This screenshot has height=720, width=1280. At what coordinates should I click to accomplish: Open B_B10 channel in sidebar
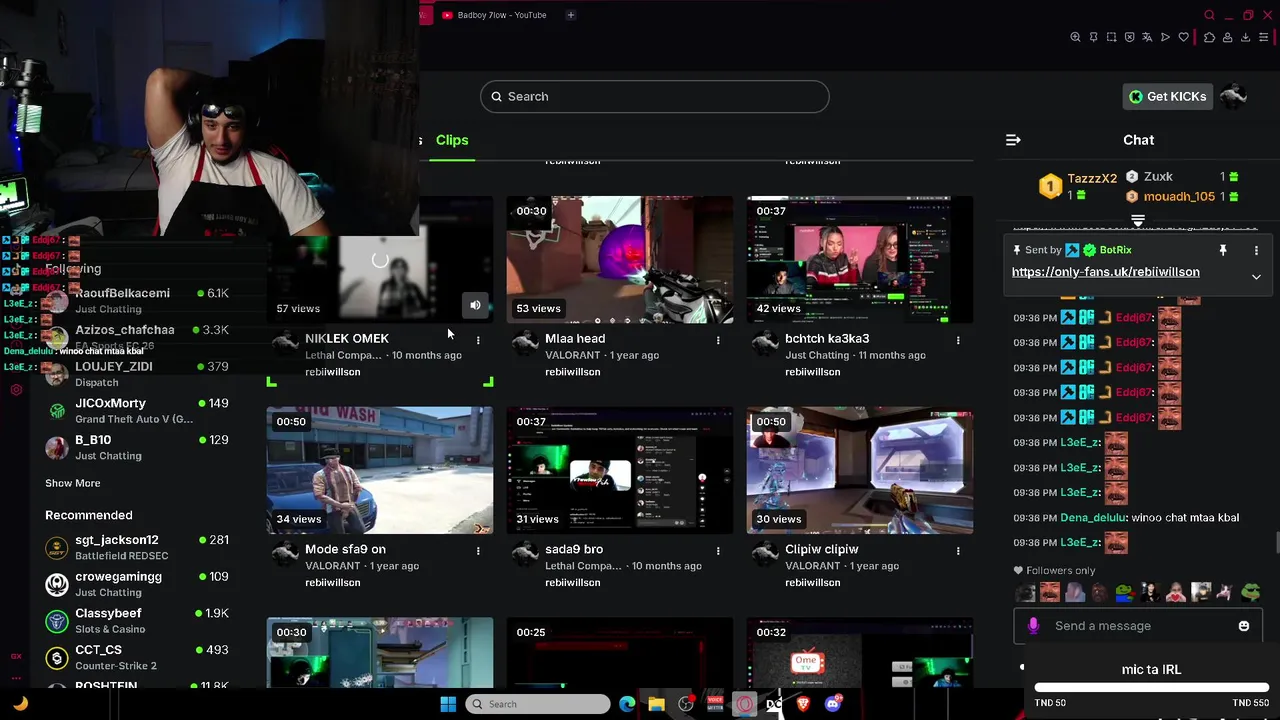point(137,447)
